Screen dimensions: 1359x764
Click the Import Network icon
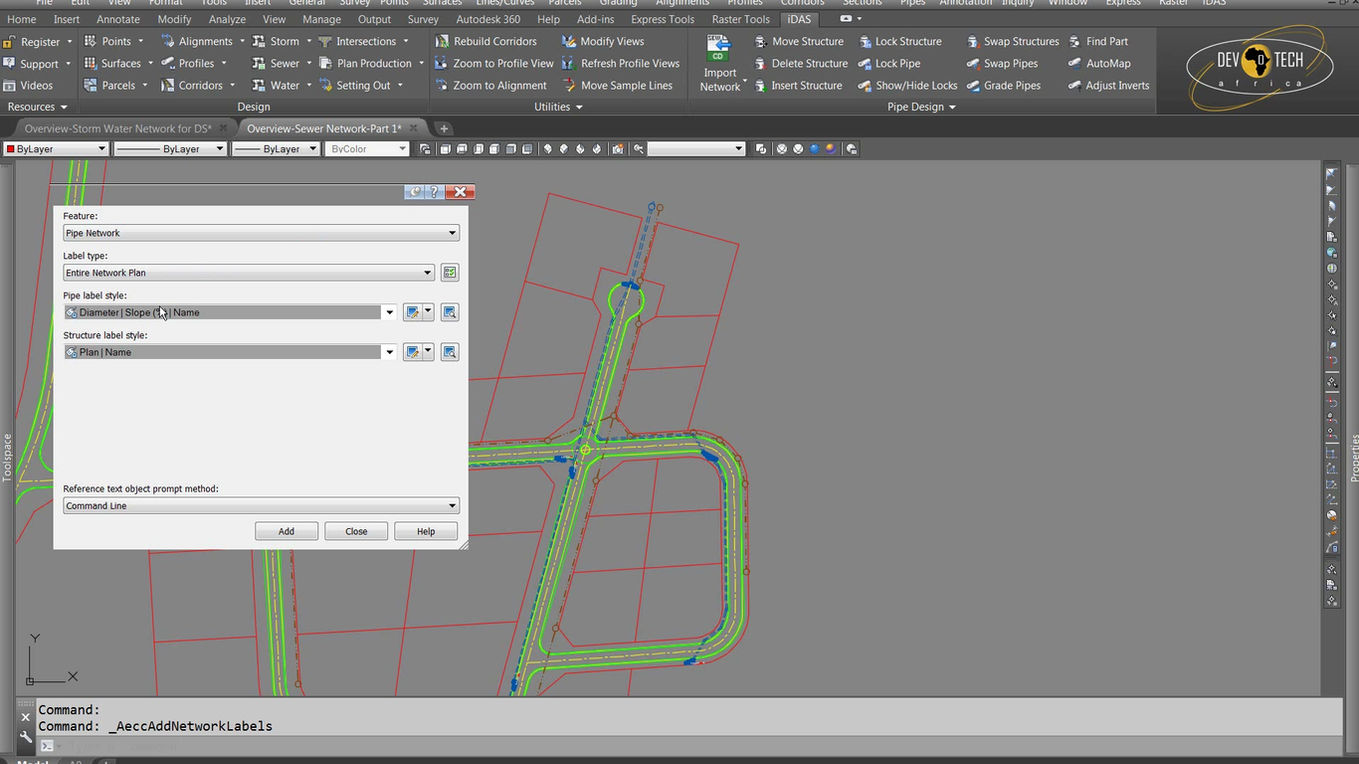pyautogui.click(x=719, y=64)
